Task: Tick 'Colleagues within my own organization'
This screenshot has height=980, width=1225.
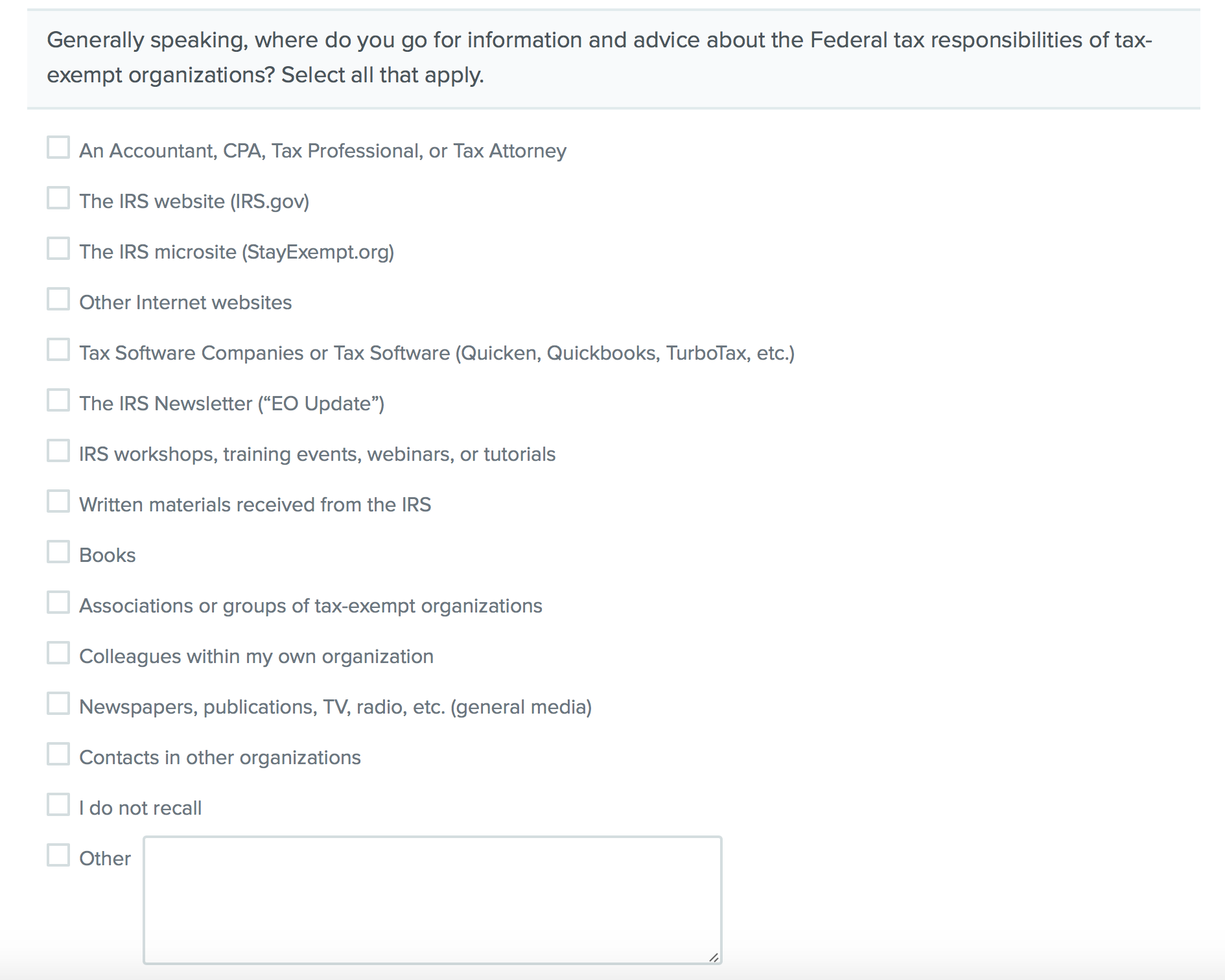Action: tap(58, 653)
